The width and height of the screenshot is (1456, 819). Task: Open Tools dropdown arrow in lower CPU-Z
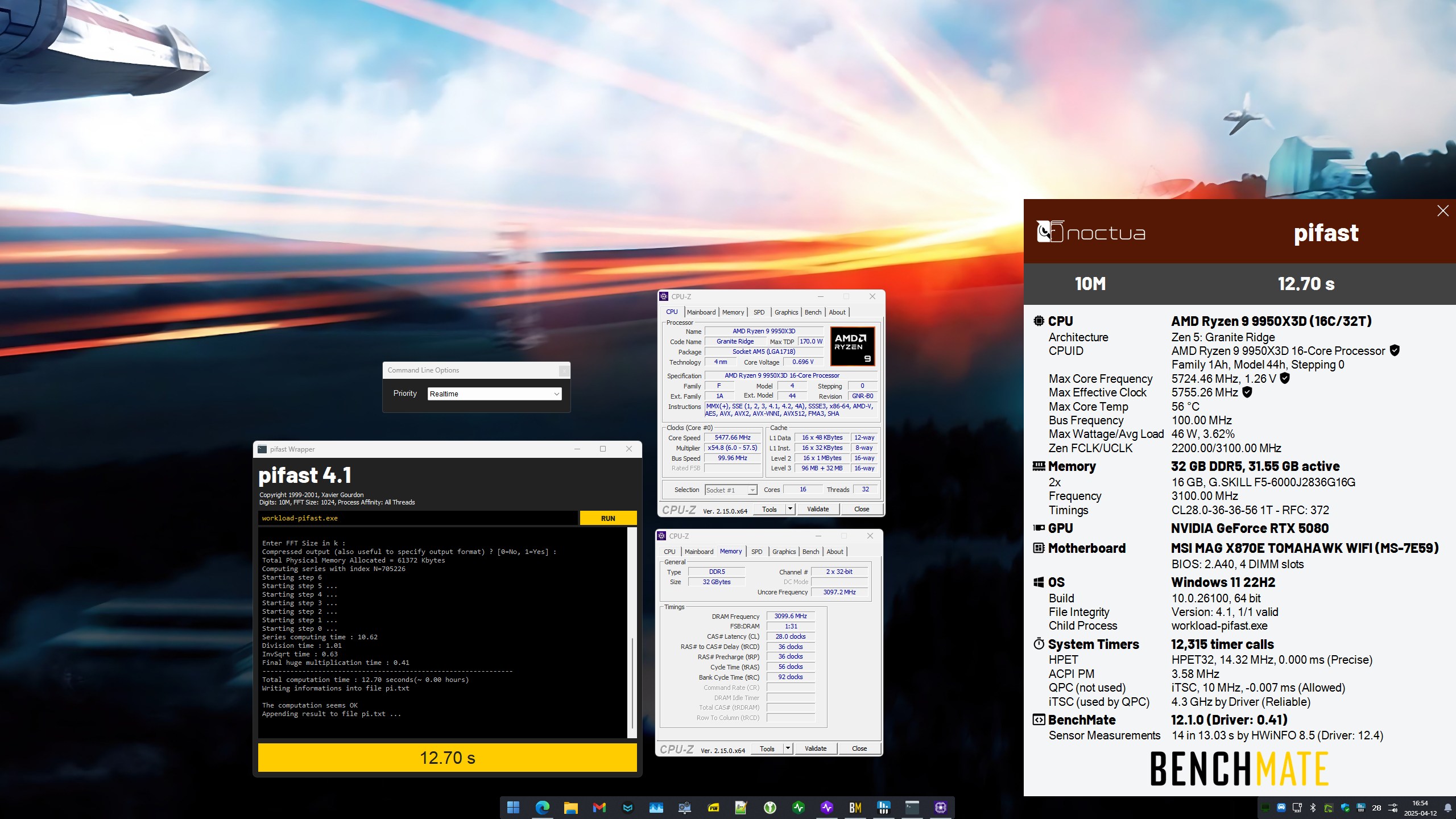(788, 748)
